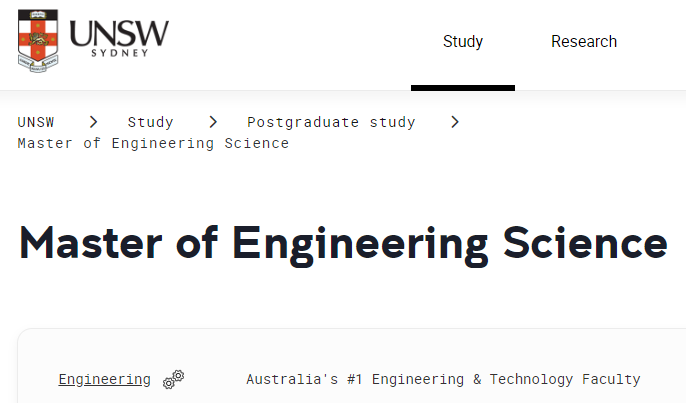Click the gears icon beside Engineering
Viewport: 686px width, 403px height.
click(x=174, y=379)
